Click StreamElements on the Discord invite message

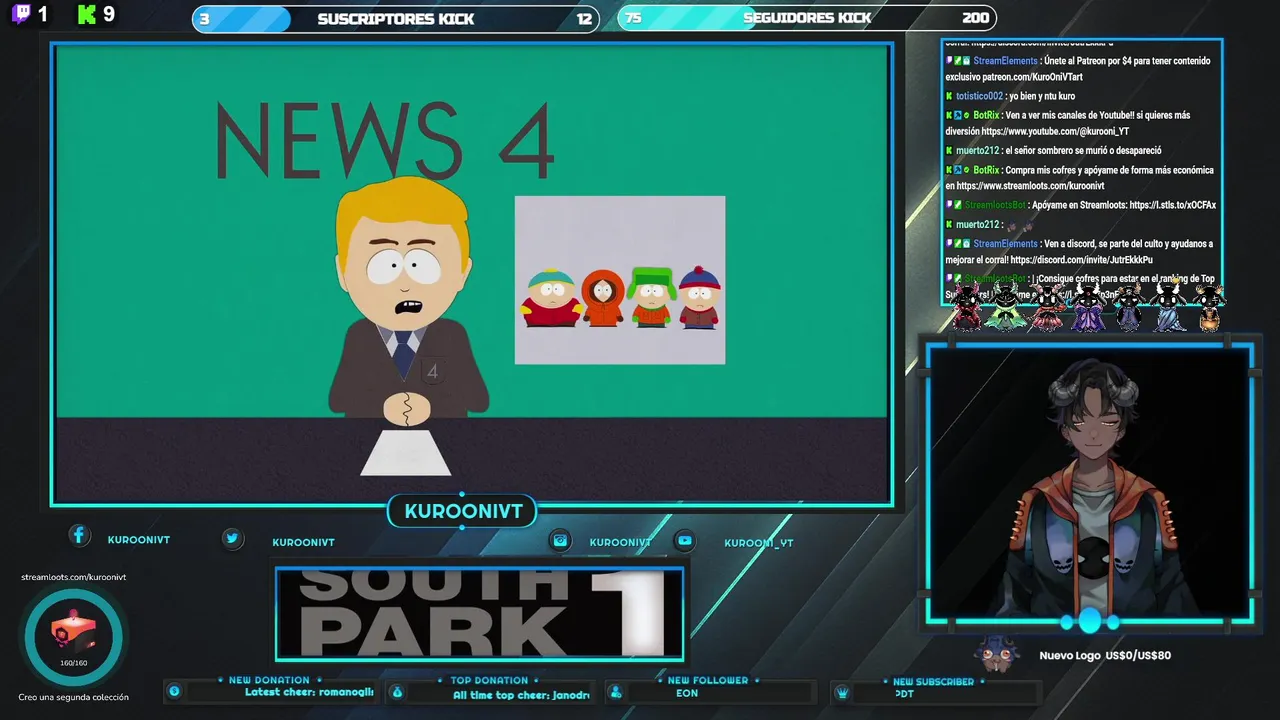(x=1005, y=244)
